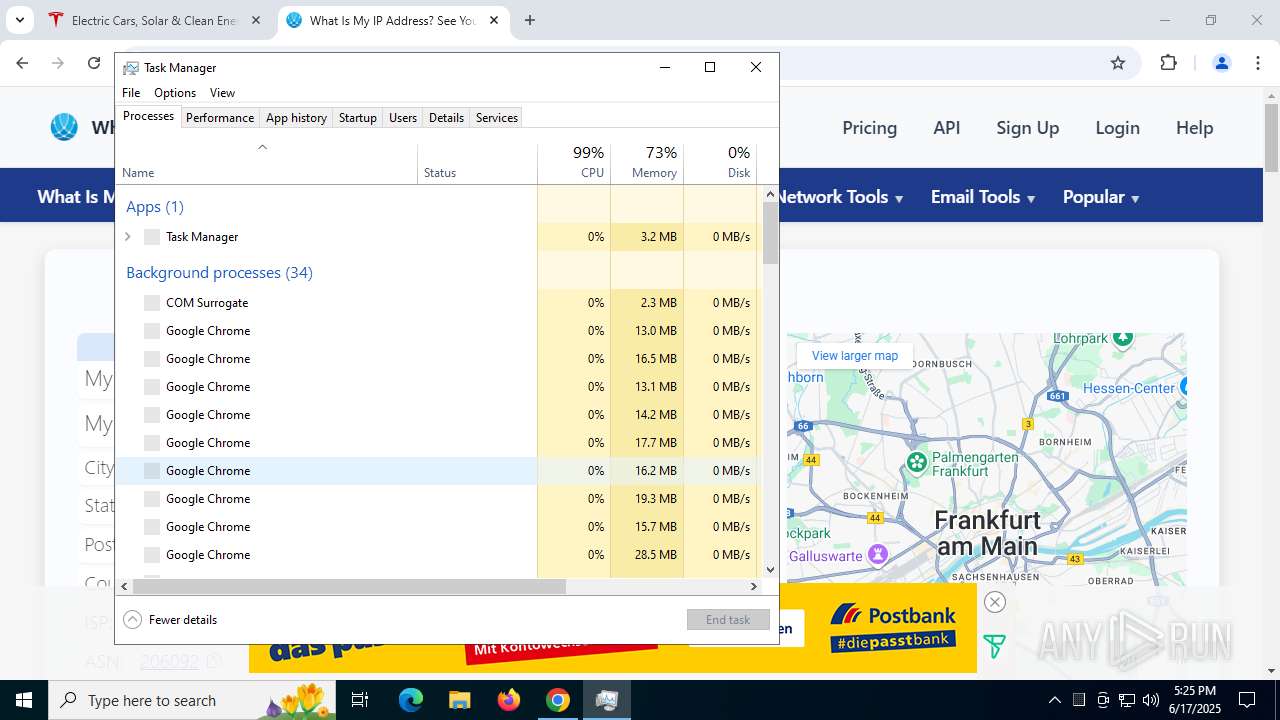
Task: Switch to the Performance tab
Action: click(220, 118)
